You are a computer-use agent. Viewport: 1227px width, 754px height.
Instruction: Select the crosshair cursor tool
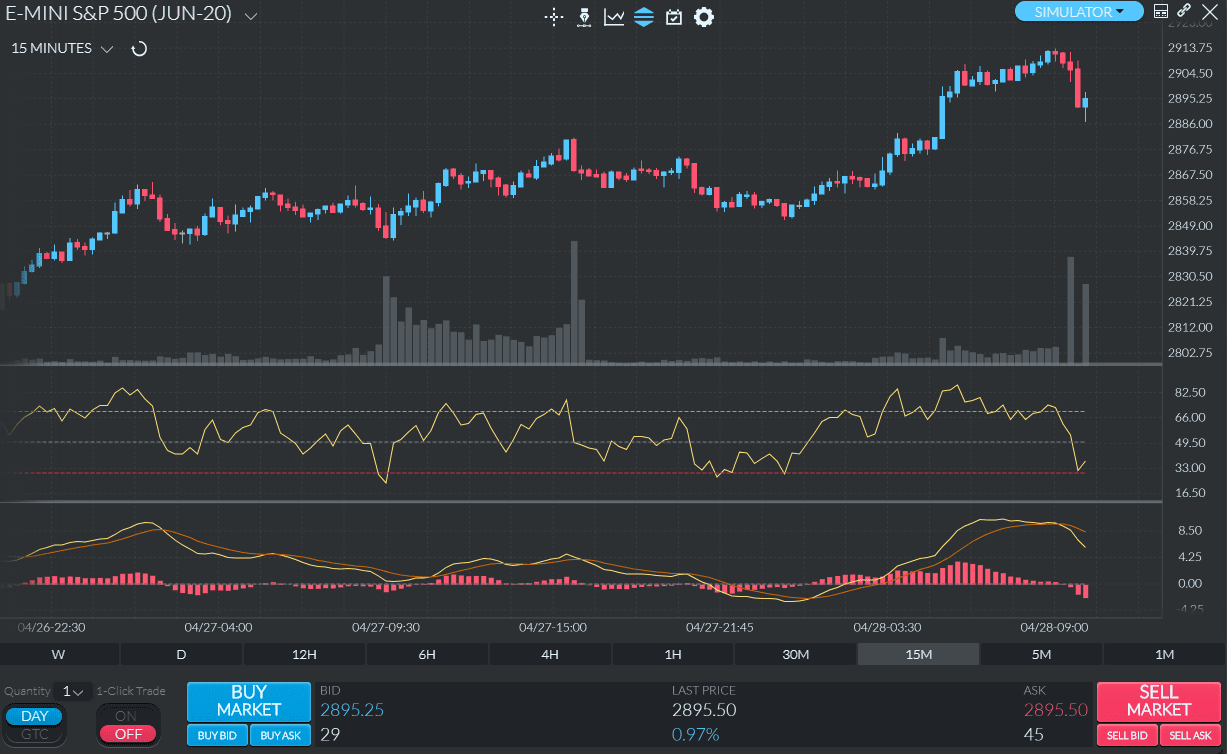point(554,17)
